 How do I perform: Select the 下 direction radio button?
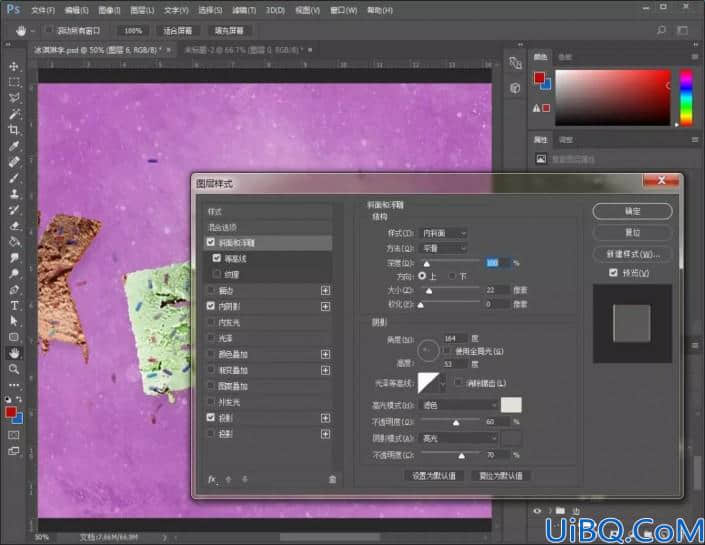[452, 276]
